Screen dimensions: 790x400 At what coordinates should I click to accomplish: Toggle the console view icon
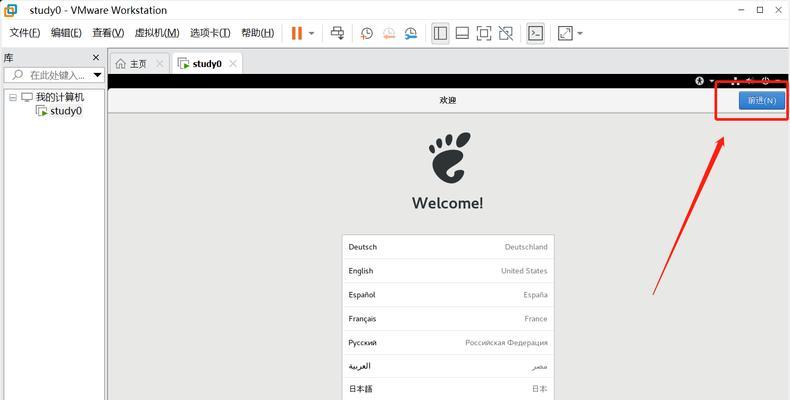[x=535, y=33]
